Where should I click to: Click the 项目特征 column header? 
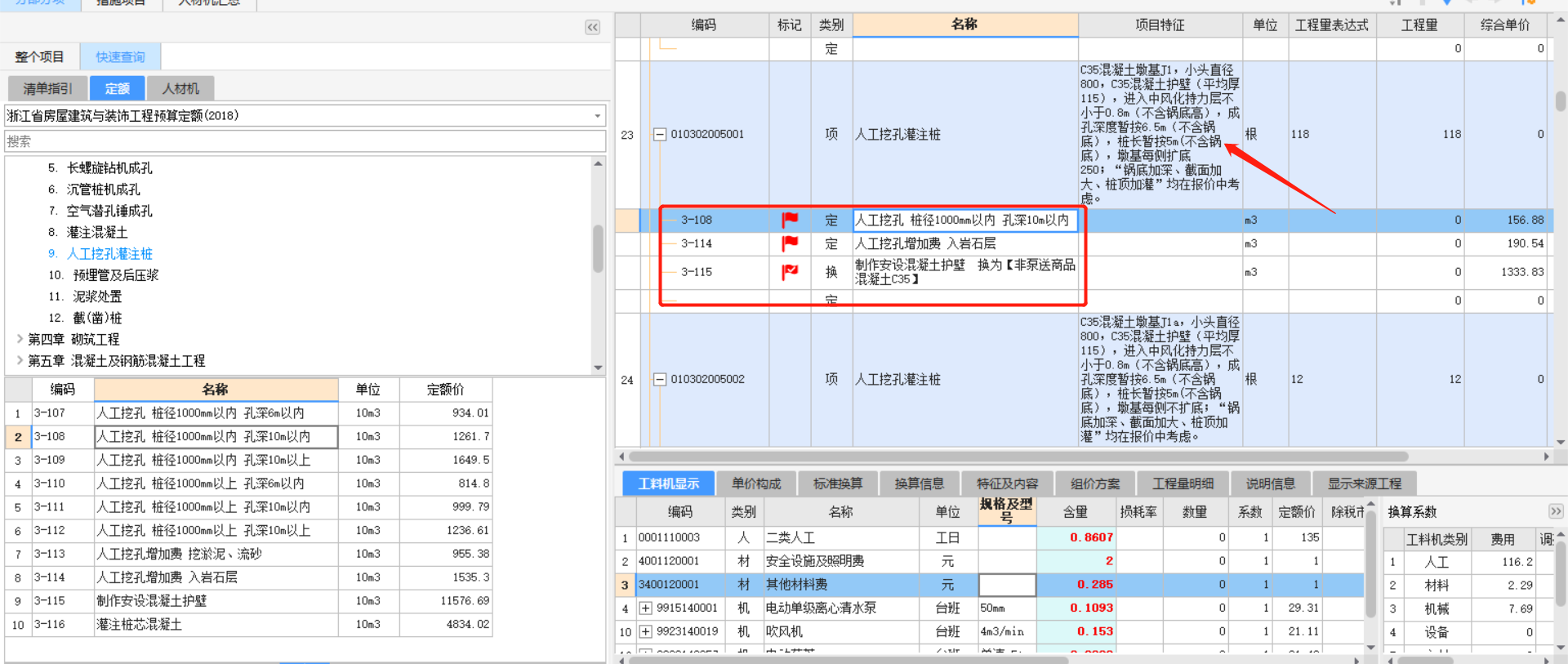click(x=1160, y=25)
